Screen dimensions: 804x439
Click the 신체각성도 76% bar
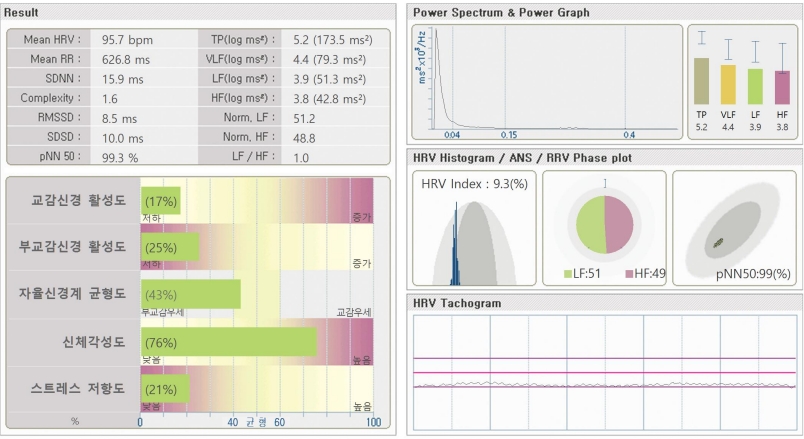pos(228,342)
